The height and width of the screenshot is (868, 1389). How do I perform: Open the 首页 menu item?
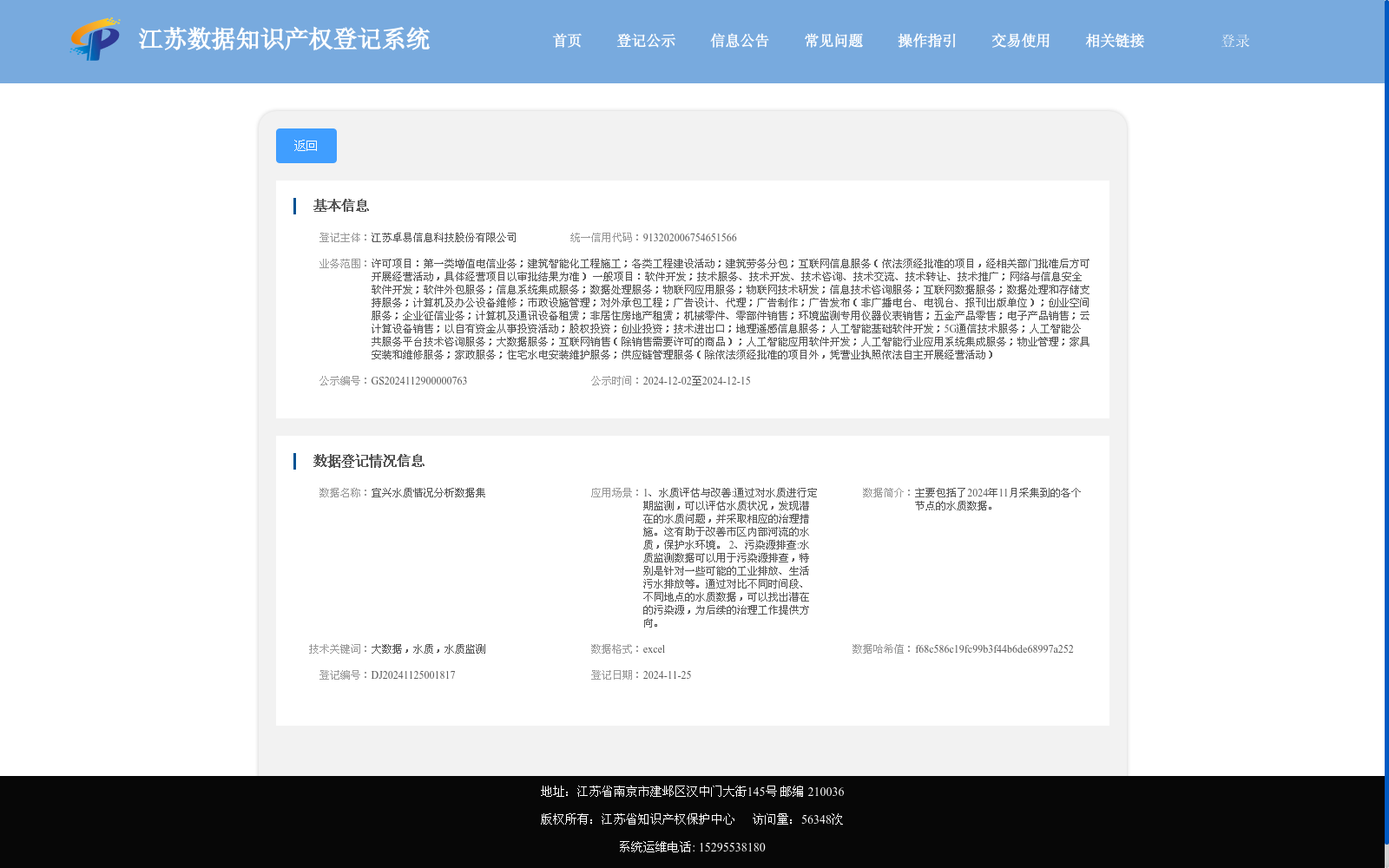pos(567,41)
